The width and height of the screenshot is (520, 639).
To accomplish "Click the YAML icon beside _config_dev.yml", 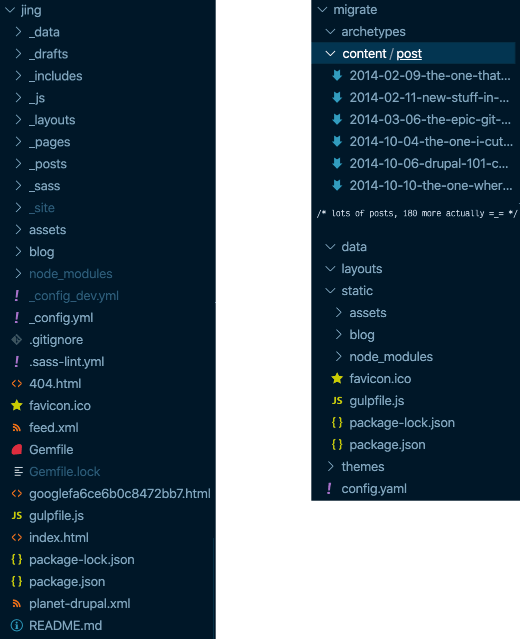I will (17, 296).
